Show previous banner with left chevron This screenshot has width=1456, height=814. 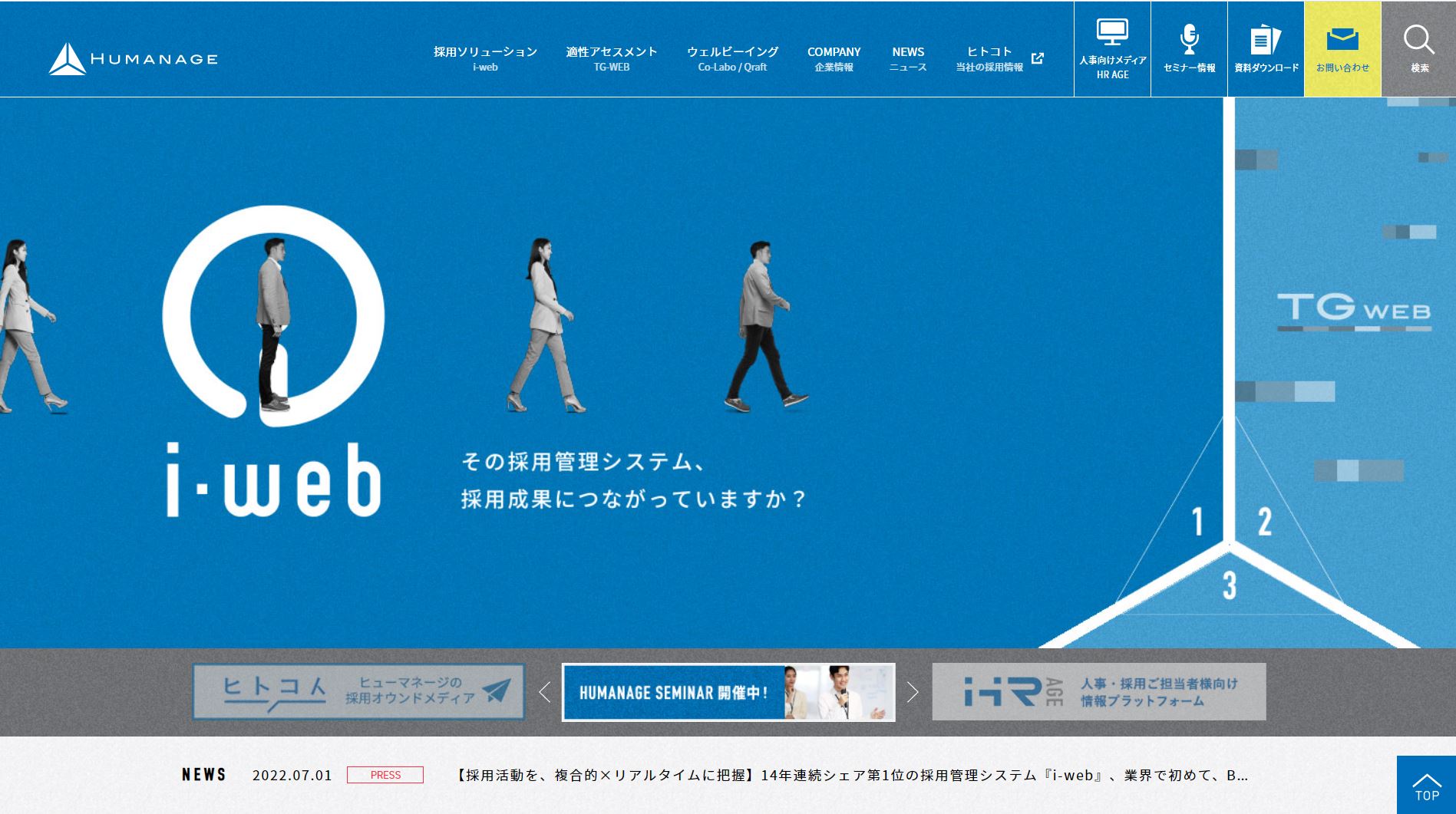click(x=544, y=692)
